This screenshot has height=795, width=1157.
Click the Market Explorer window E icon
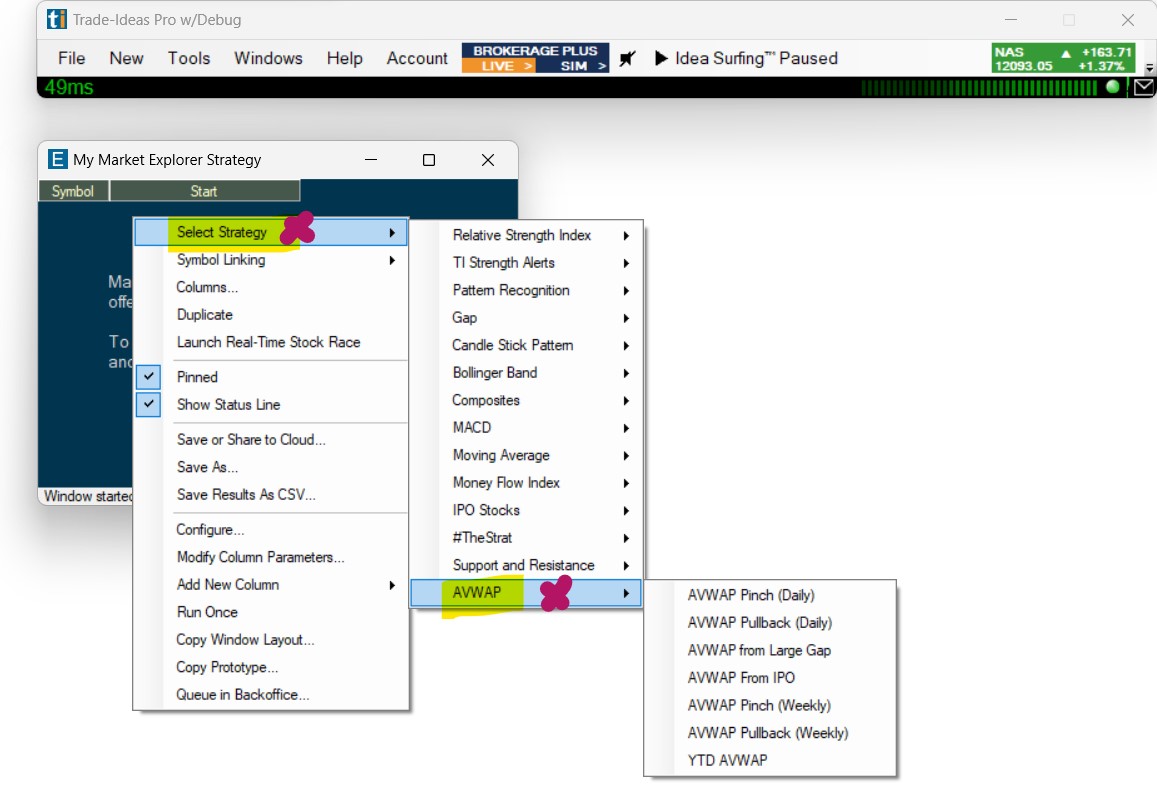tap(58, 160)
